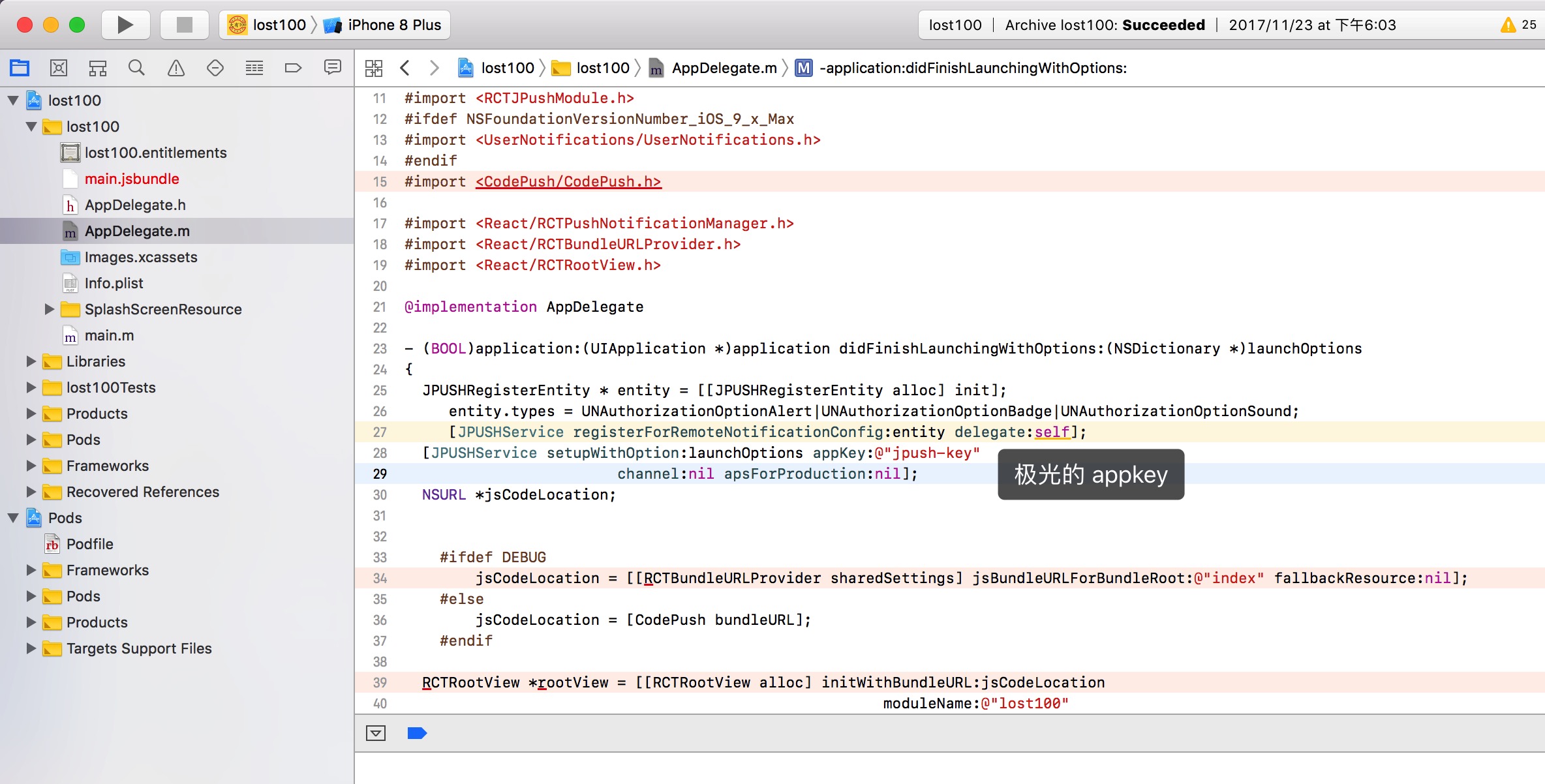Image resolution: width=1545 pixels, height=784 pixels.
Task: Select the Products folder icon under lost100
Action: 52,414
